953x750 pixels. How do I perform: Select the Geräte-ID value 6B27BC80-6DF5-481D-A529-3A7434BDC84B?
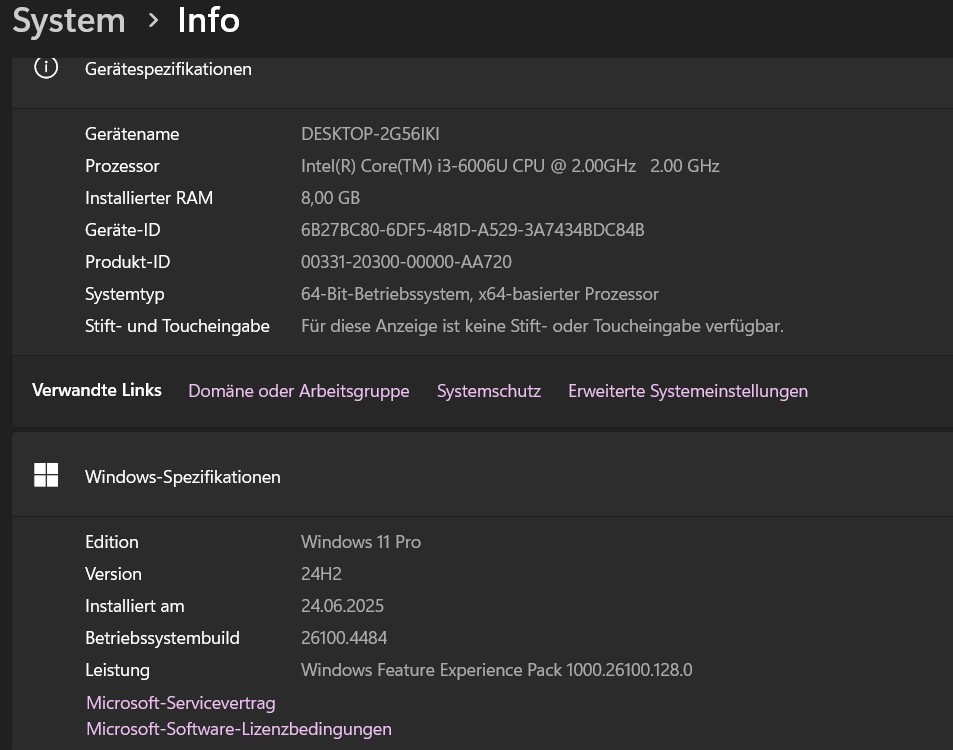(x=472, y=230)
